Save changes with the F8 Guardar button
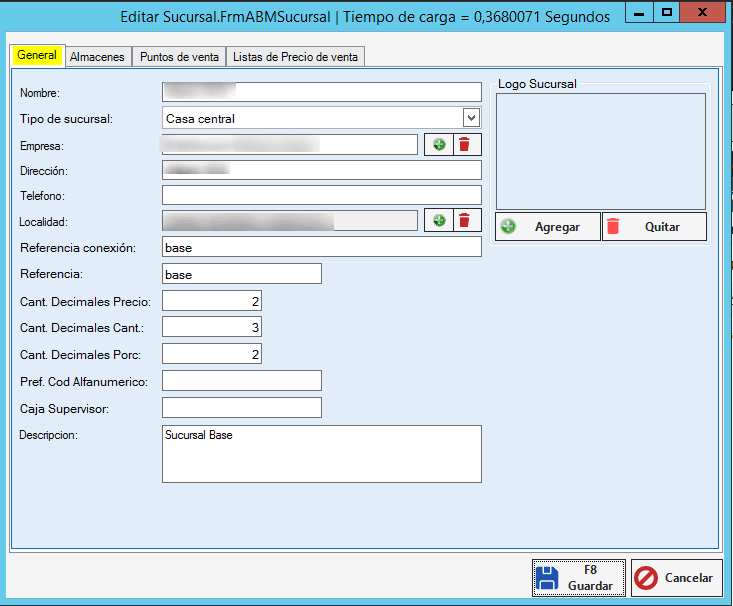This screenshot has width=733, height=606. pos(579,578)
